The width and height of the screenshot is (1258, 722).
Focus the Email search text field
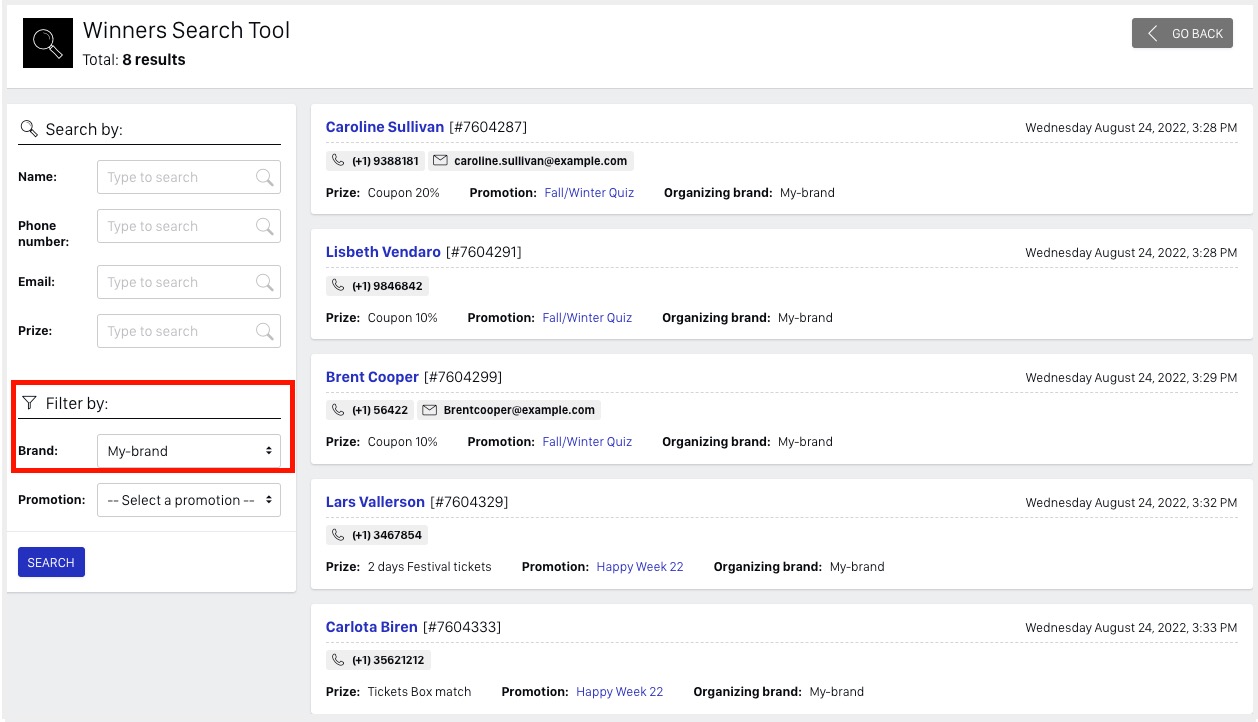[175, 282]
